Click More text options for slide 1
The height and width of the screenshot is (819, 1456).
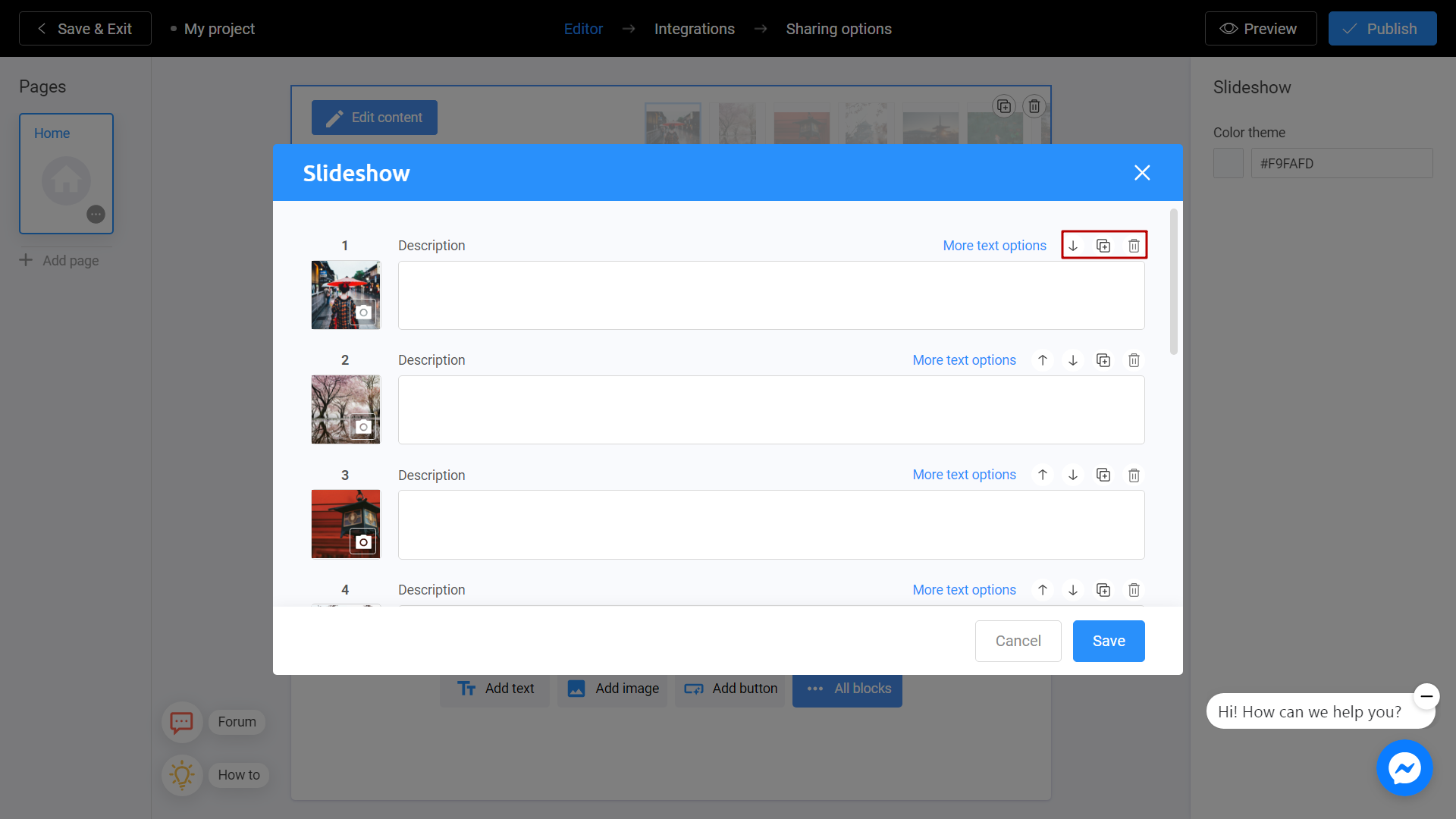994,245
